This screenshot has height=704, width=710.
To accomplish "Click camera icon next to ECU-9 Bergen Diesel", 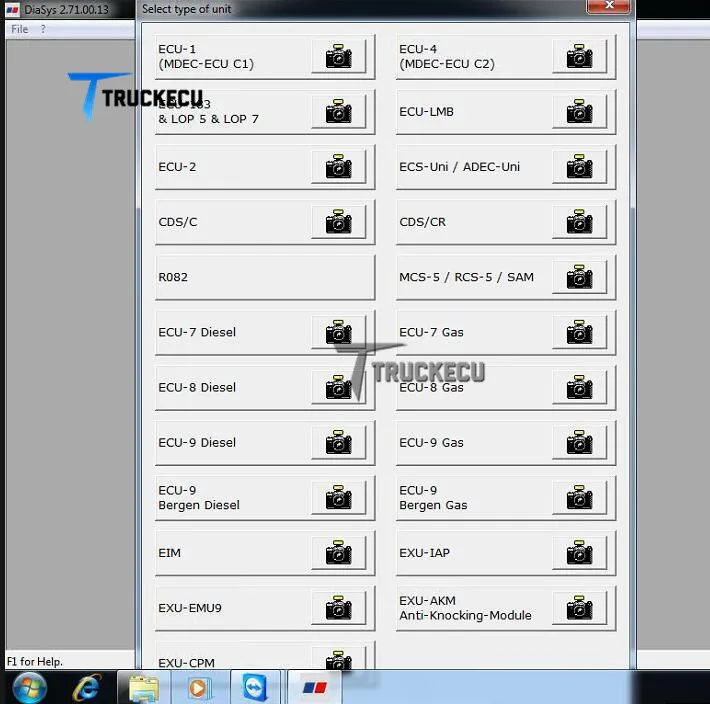I will (x=338, y=498).
